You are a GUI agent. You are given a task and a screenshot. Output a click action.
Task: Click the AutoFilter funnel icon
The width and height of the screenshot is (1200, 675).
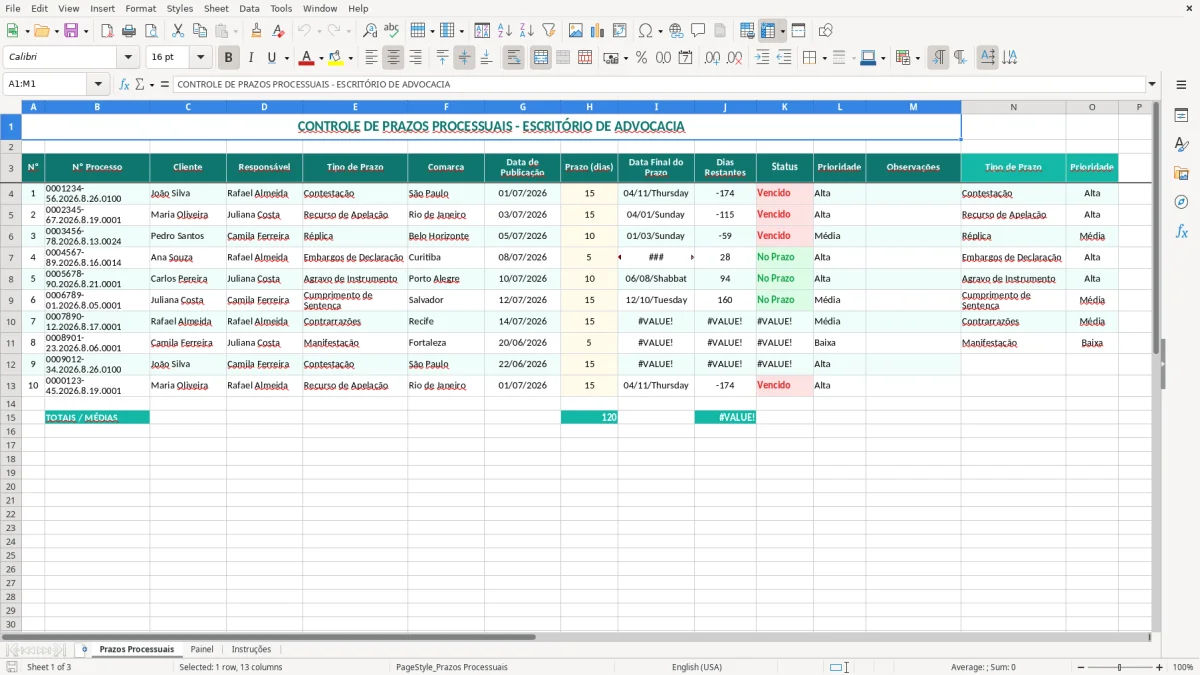click(548, 31)
